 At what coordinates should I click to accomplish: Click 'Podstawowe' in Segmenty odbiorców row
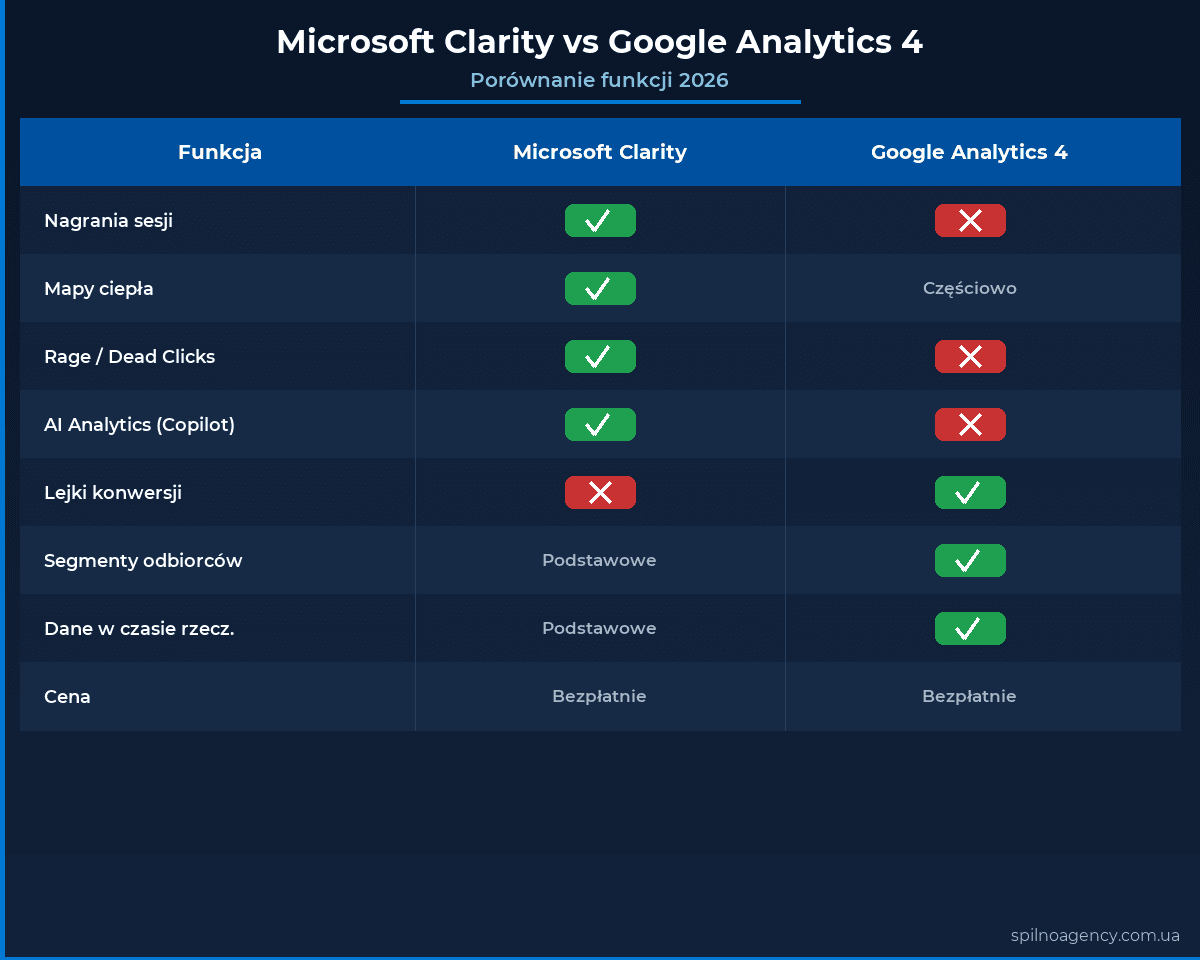[600, 560]
